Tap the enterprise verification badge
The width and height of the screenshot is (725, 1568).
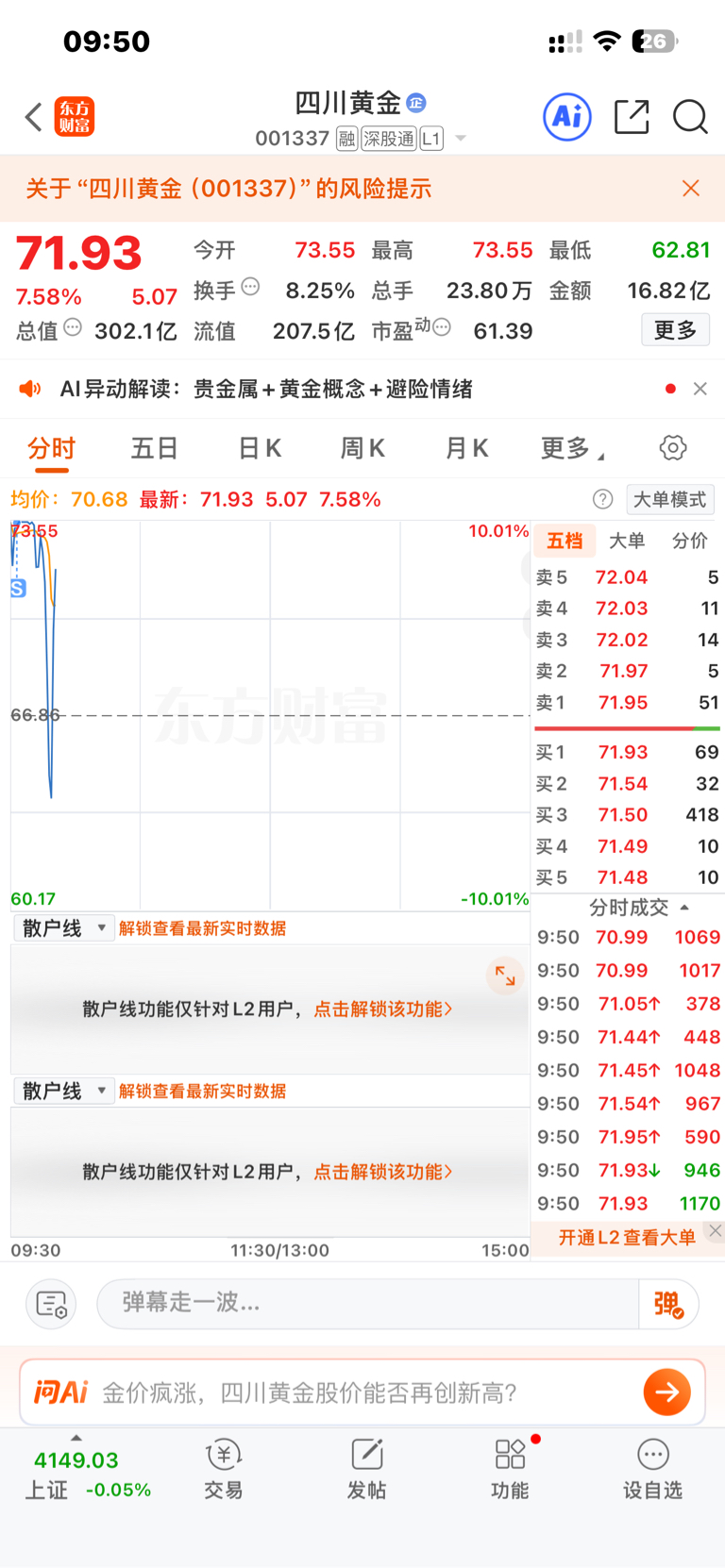[x=416, y=103]
